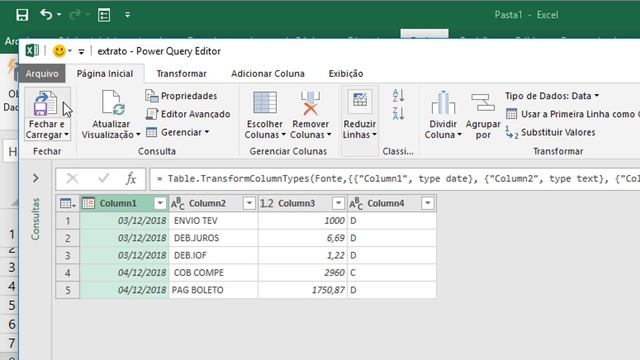
Task: Open Excel quick access customize arrow
Action: pyautogui.click(x=127, y=15)
